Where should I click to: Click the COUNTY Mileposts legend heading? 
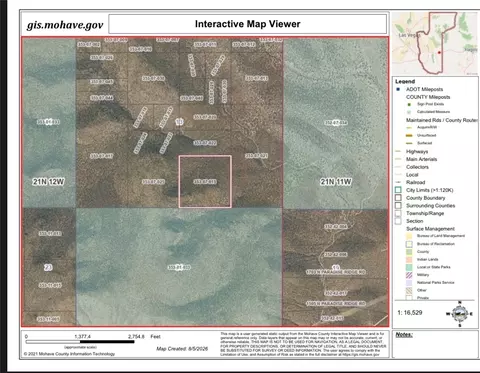click(x=428, y=97)
